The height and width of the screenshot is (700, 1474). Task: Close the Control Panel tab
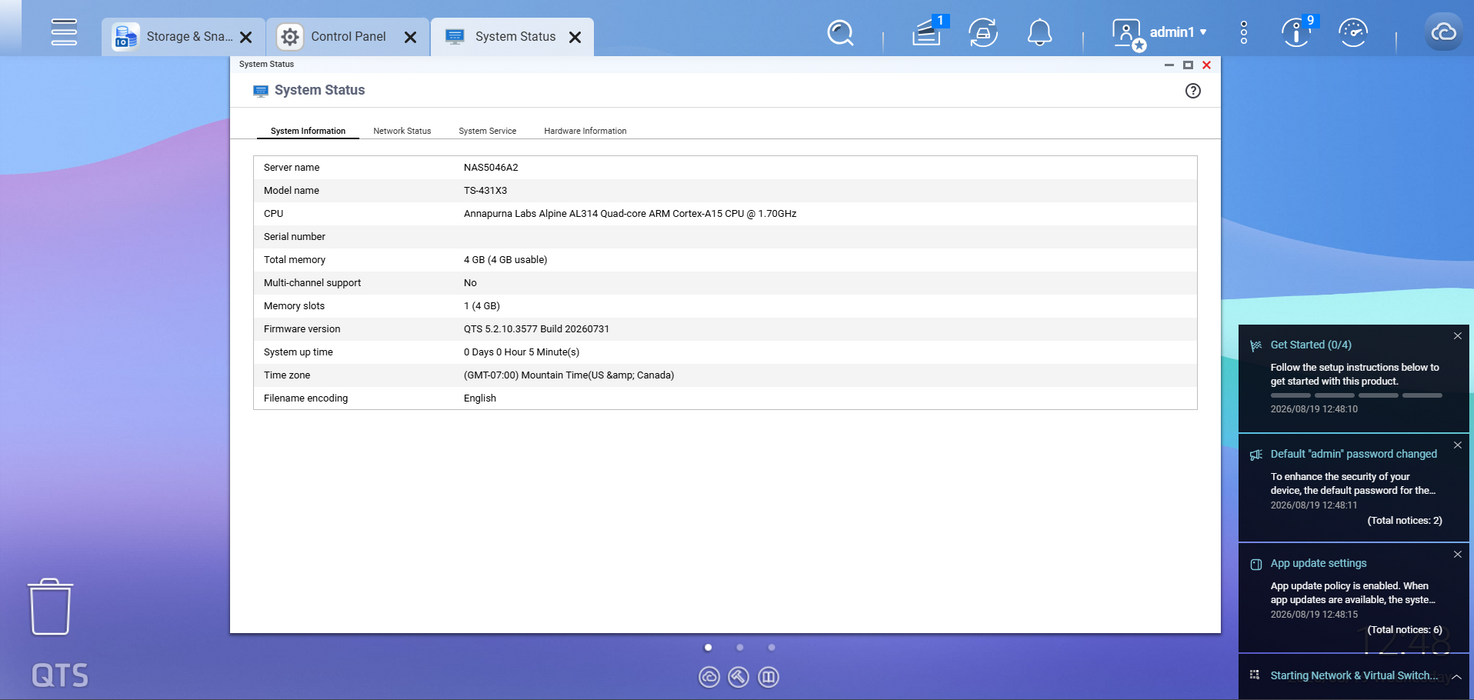click(410, 37)
